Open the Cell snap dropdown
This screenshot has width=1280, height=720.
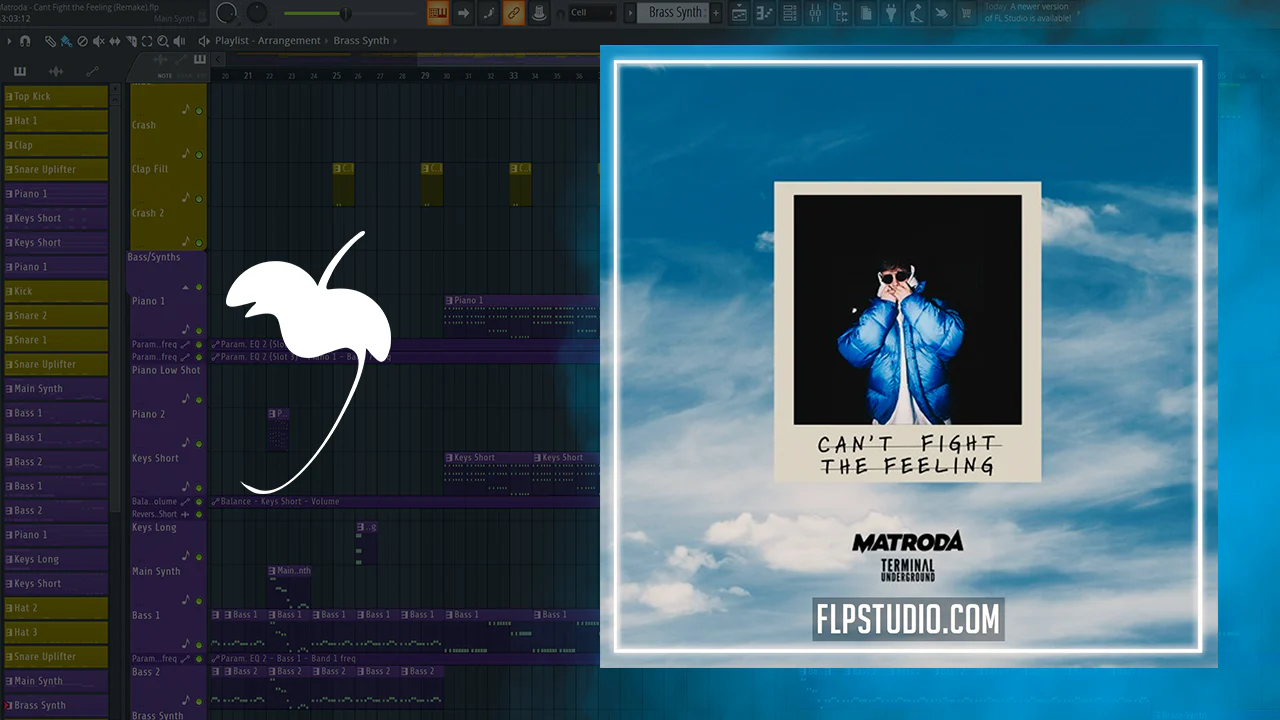tap(592, 13)
